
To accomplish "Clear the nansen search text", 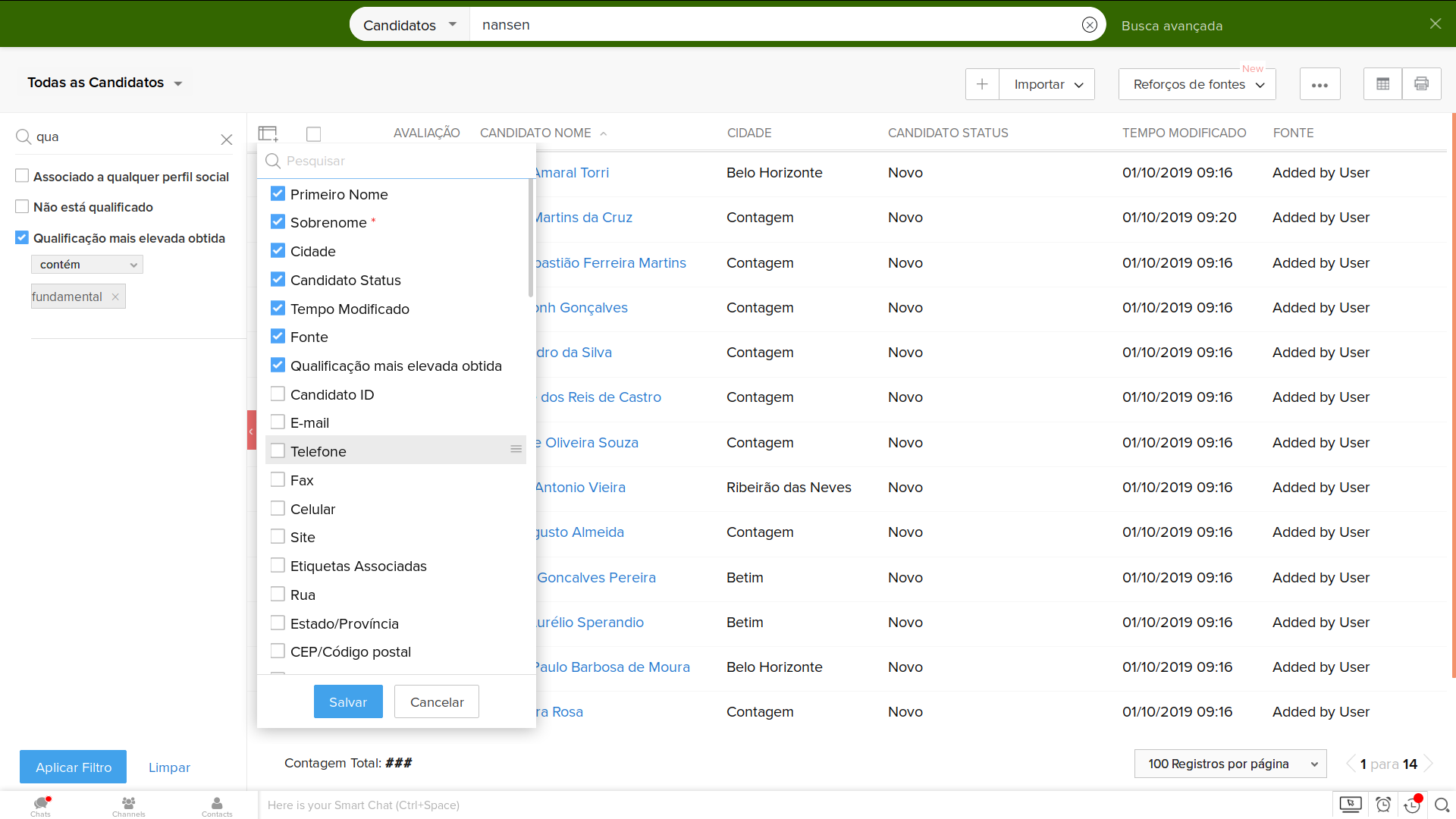I will [1089, 25].
